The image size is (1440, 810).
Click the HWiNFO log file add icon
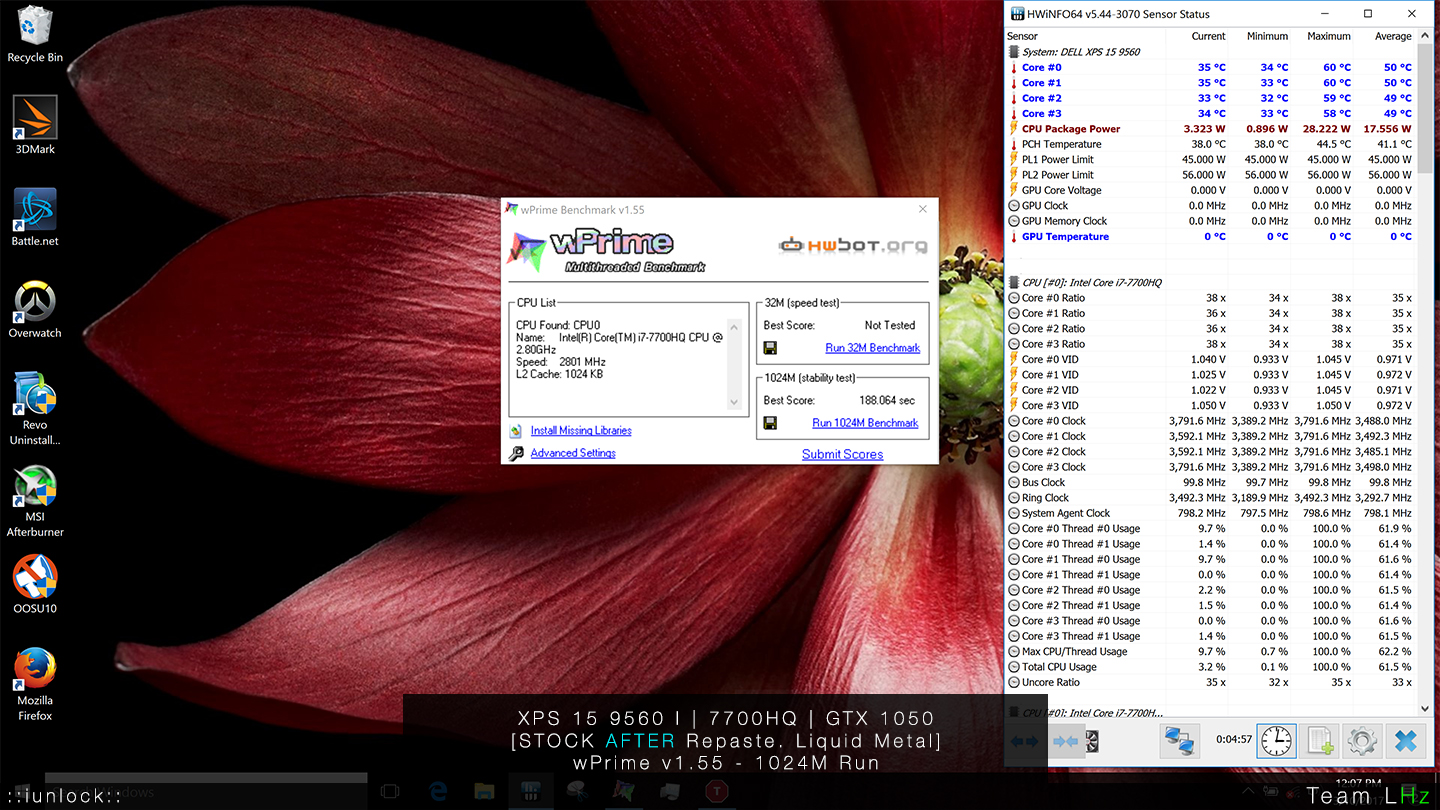(x=1320, y=741)
